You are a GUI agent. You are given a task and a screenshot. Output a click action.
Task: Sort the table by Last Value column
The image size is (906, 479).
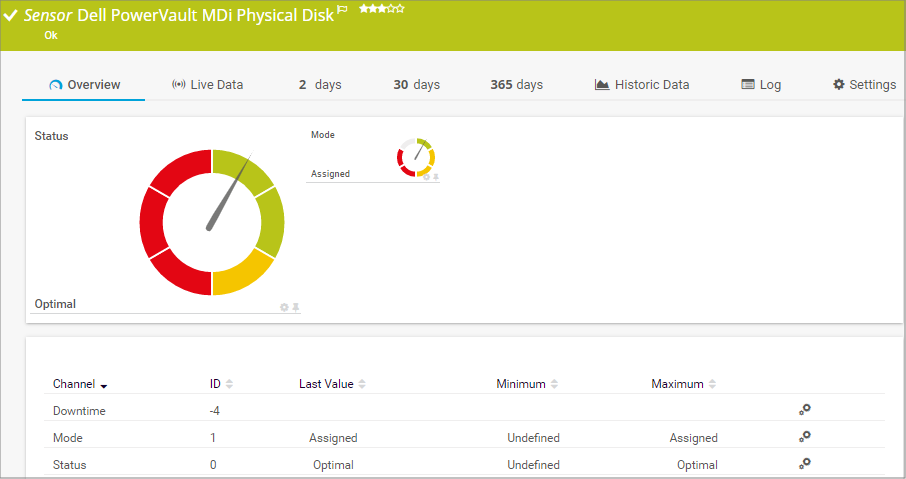(x=332, y=384)
